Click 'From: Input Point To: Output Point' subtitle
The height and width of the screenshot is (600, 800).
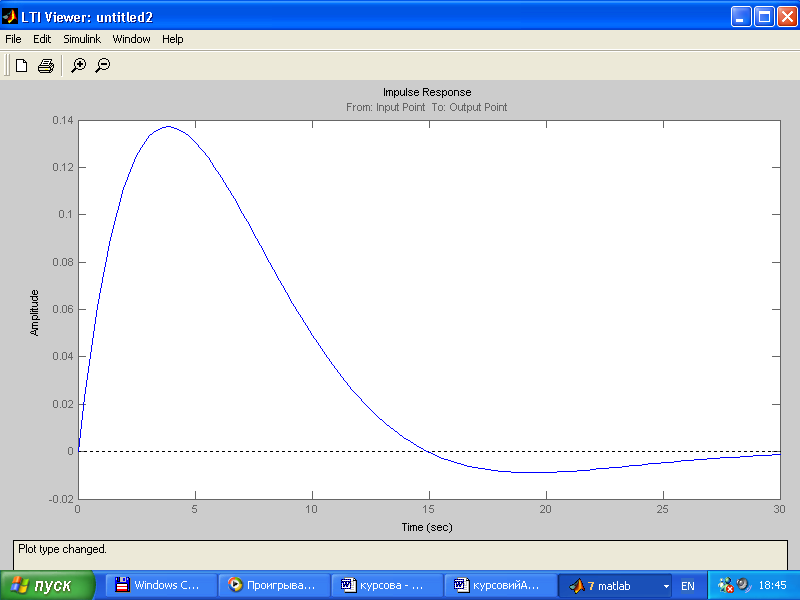[x=427, y=107]
